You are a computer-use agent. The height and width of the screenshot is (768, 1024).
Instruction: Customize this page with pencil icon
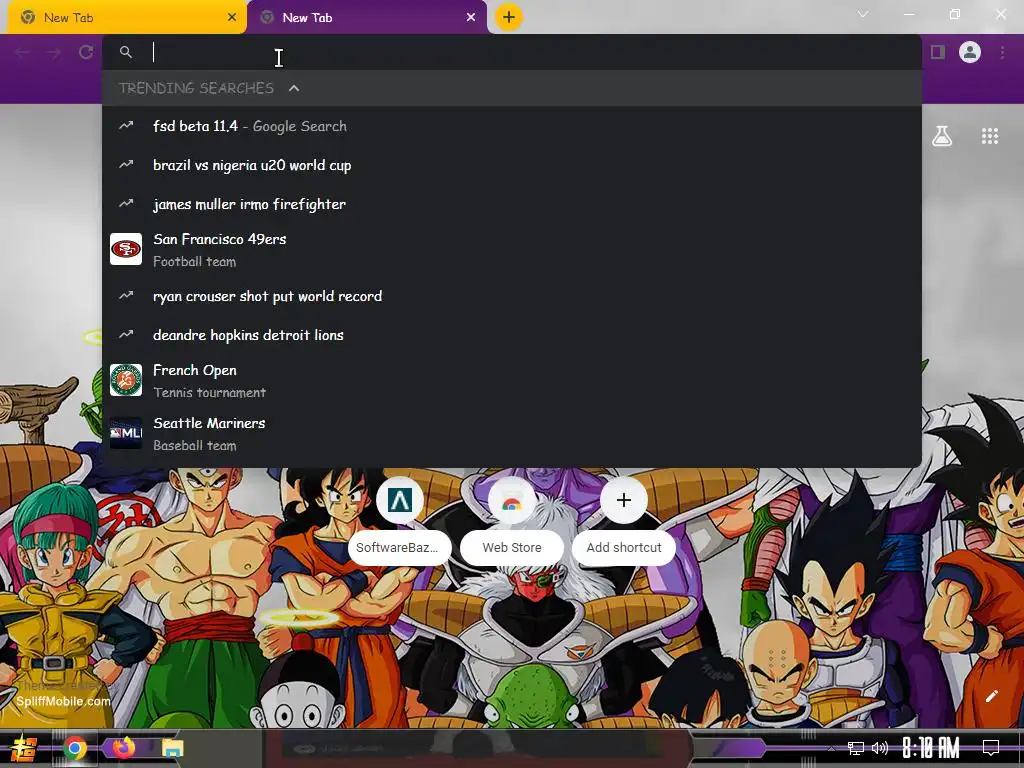(991, 696)
